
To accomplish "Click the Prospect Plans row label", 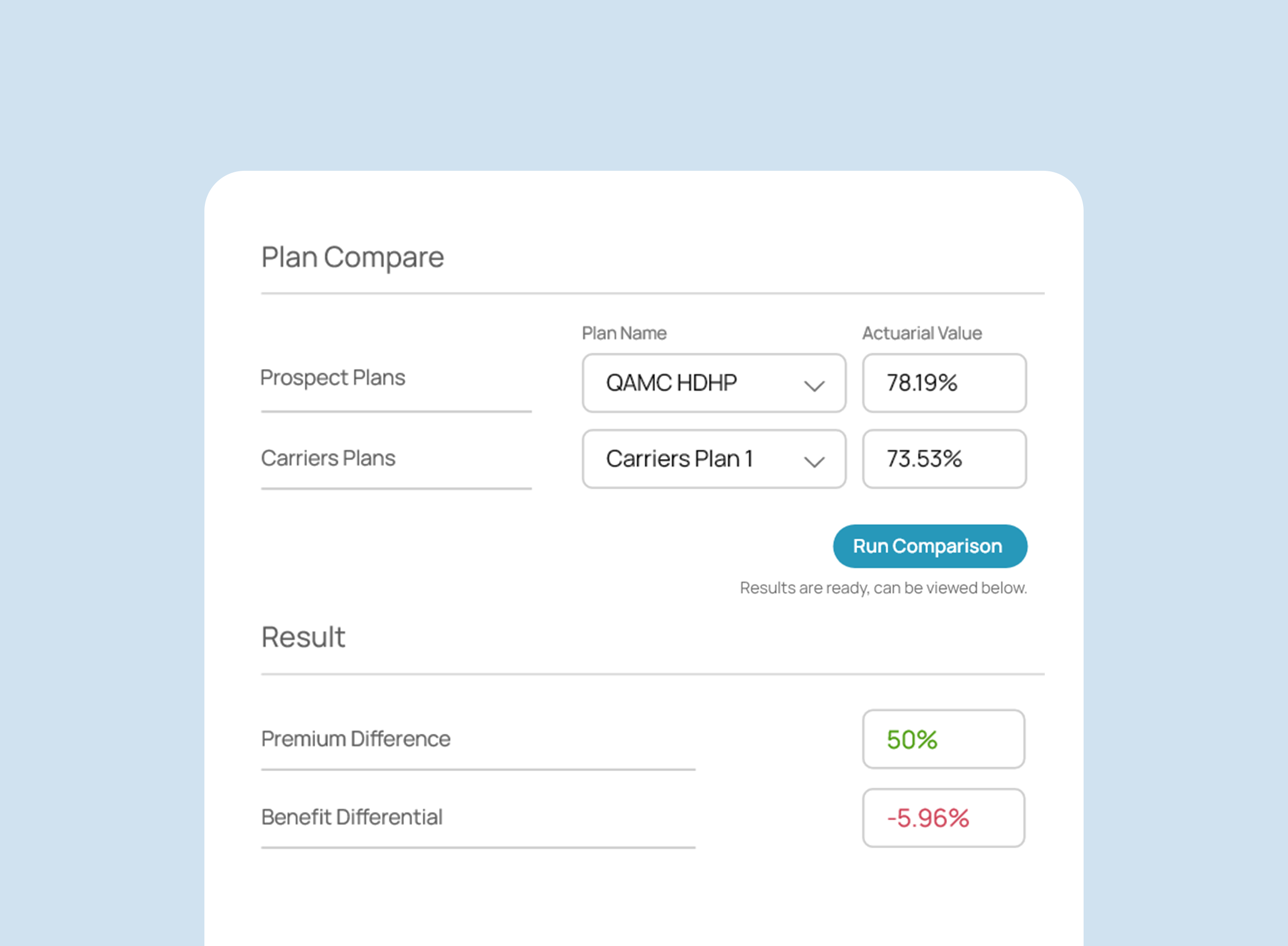I will 333,378.
